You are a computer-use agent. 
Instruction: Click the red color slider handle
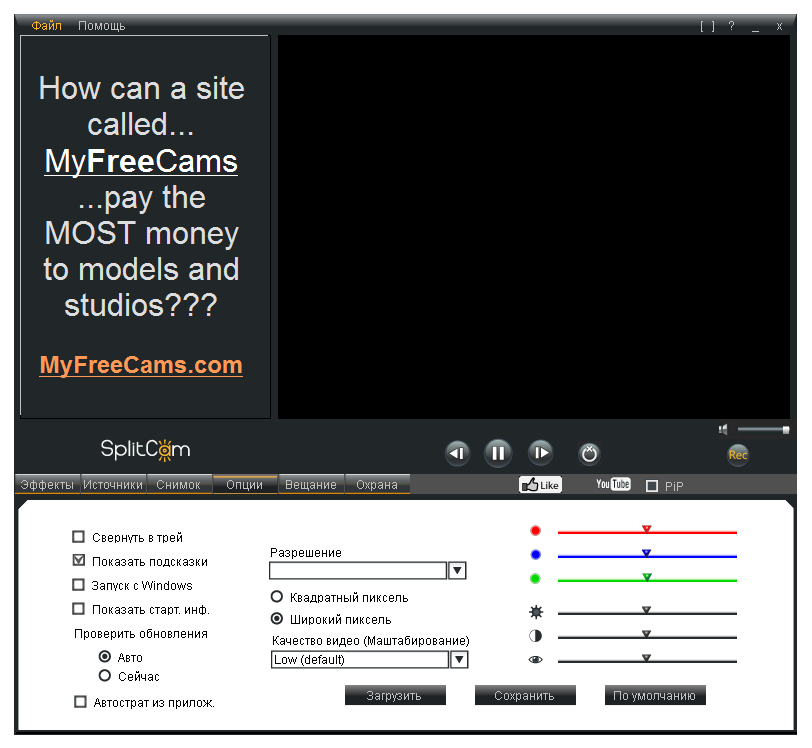pyautogui.click(x=646, y=529)
